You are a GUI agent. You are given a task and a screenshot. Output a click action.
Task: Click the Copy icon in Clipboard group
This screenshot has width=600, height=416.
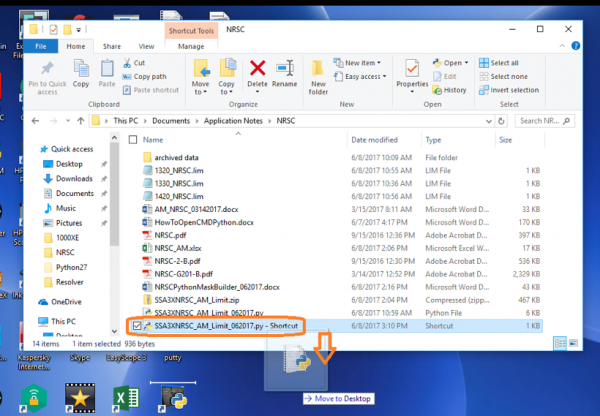[x=81, y=74]
